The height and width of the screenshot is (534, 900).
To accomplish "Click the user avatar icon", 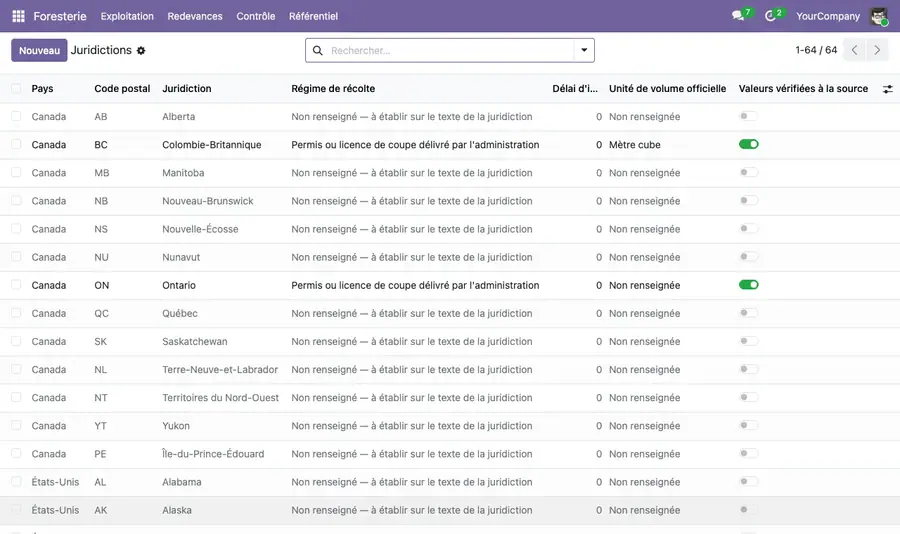I will pyautogui.click(x=879, y=16).
